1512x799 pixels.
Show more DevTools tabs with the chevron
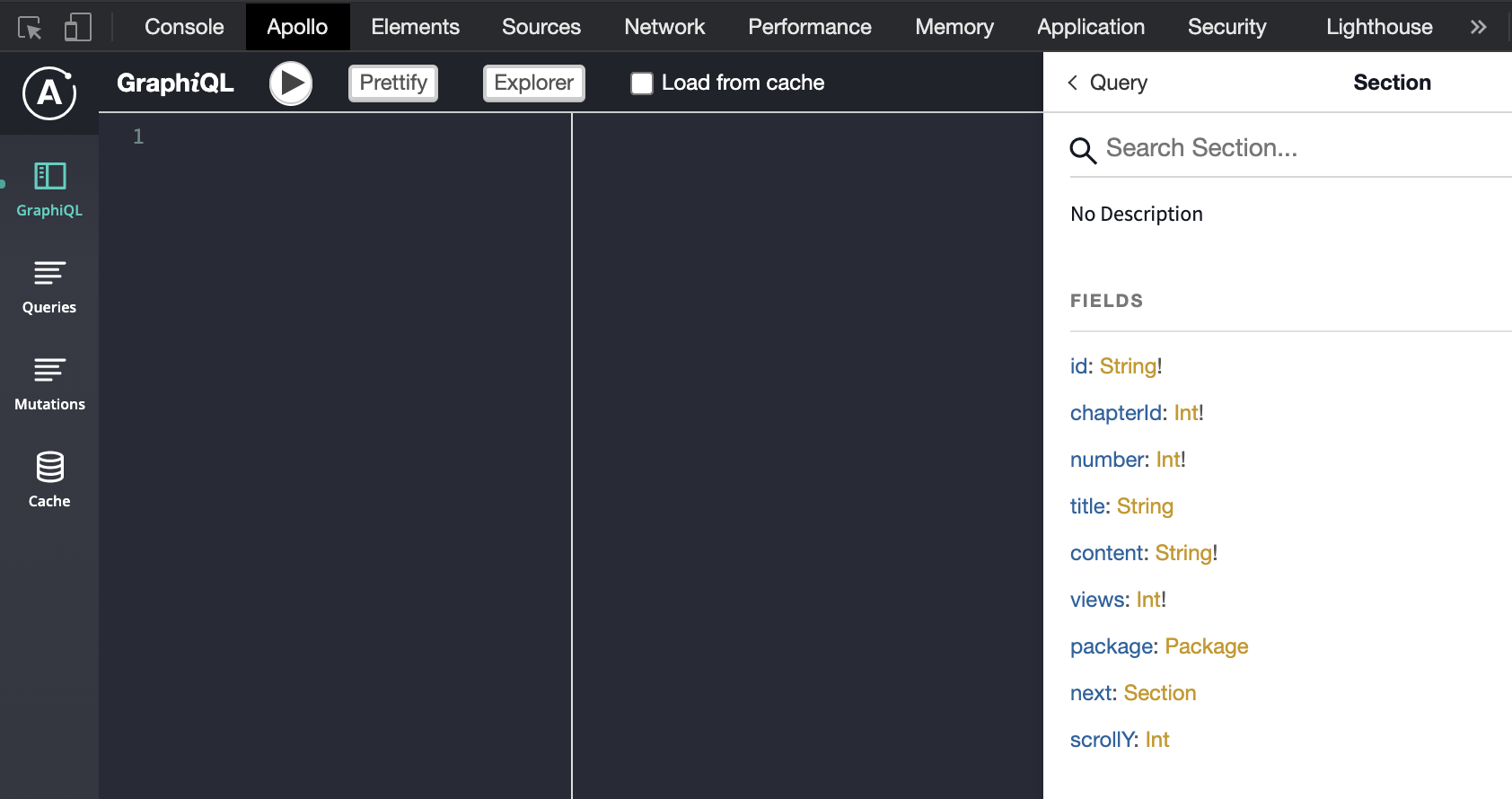tap(1478, 27)
